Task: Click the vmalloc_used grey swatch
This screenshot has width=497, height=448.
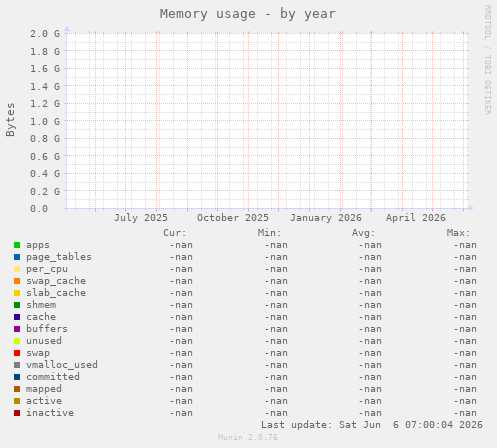Action: click(17, 365)
